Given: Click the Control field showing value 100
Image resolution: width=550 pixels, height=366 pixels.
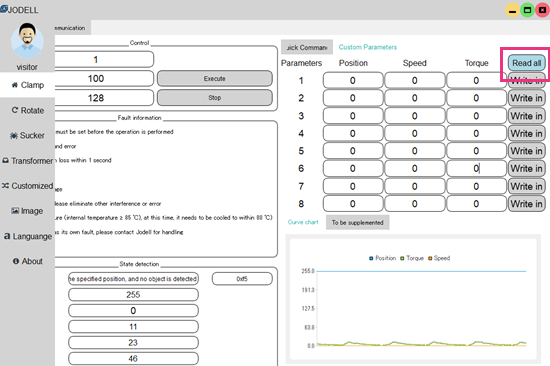Looking at the screenshot, I should tap(104, 79).
